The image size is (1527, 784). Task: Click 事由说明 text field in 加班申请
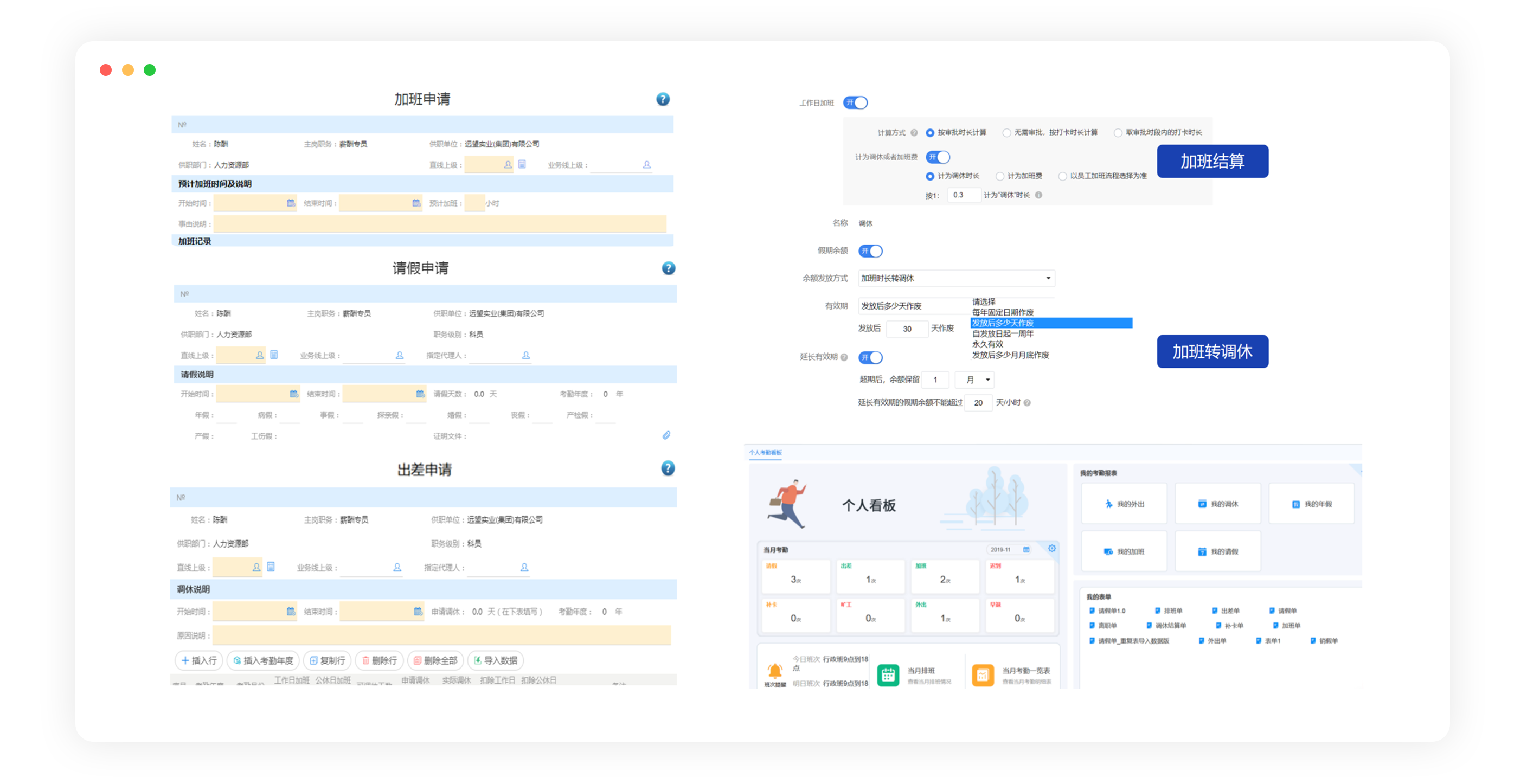440,224
